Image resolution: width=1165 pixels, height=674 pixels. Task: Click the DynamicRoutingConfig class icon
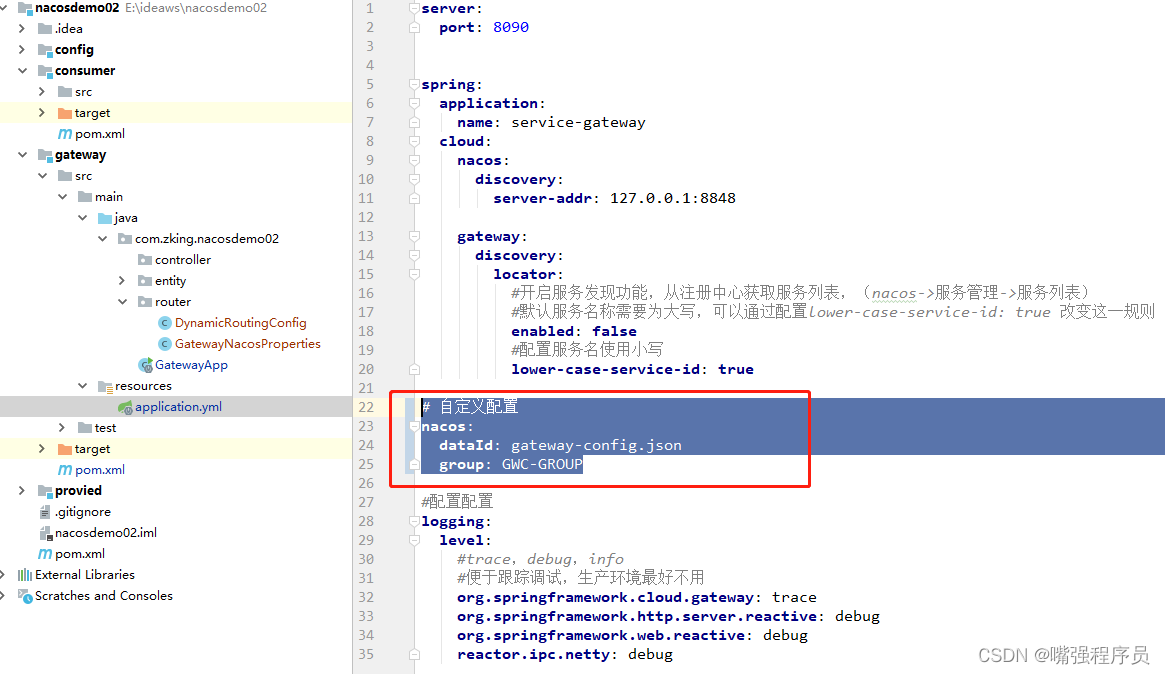[x=165, y=323]
